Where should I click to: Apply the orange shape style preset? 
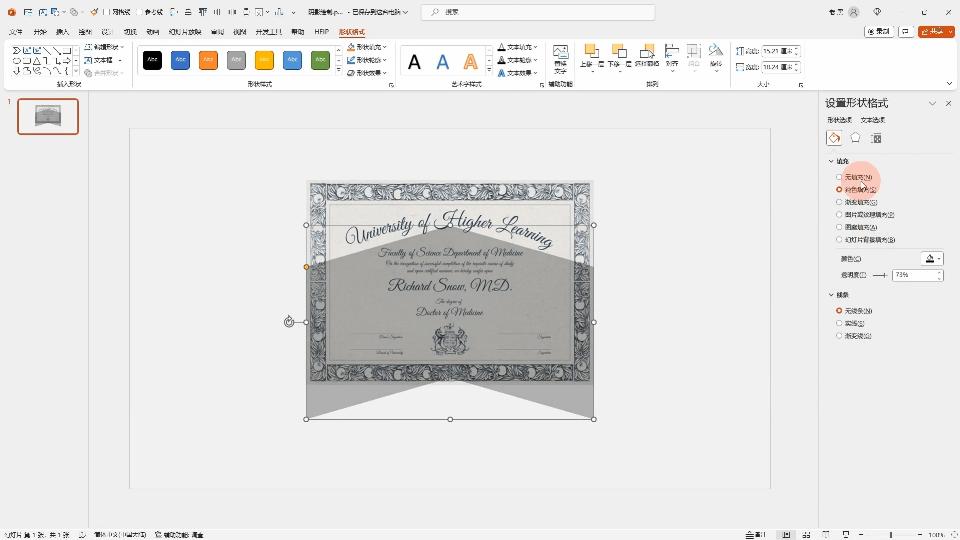point(208,60)
